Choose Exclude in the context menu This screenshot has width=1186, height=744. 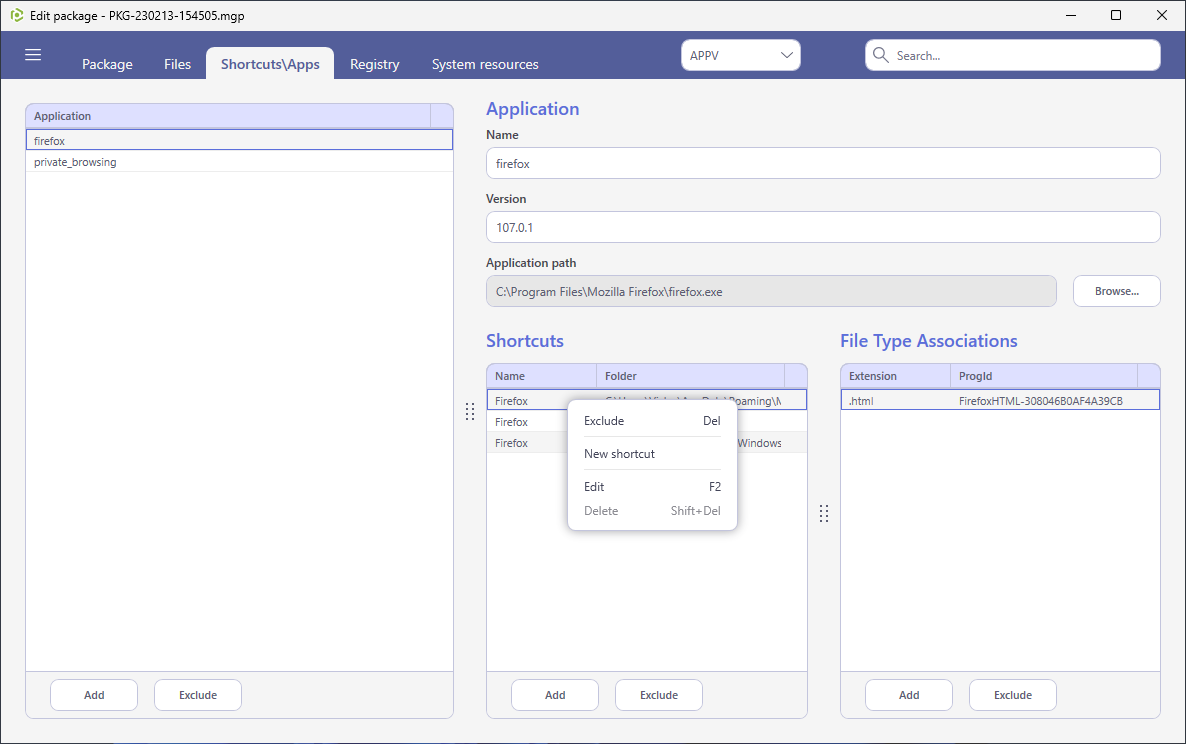(652, 421)
